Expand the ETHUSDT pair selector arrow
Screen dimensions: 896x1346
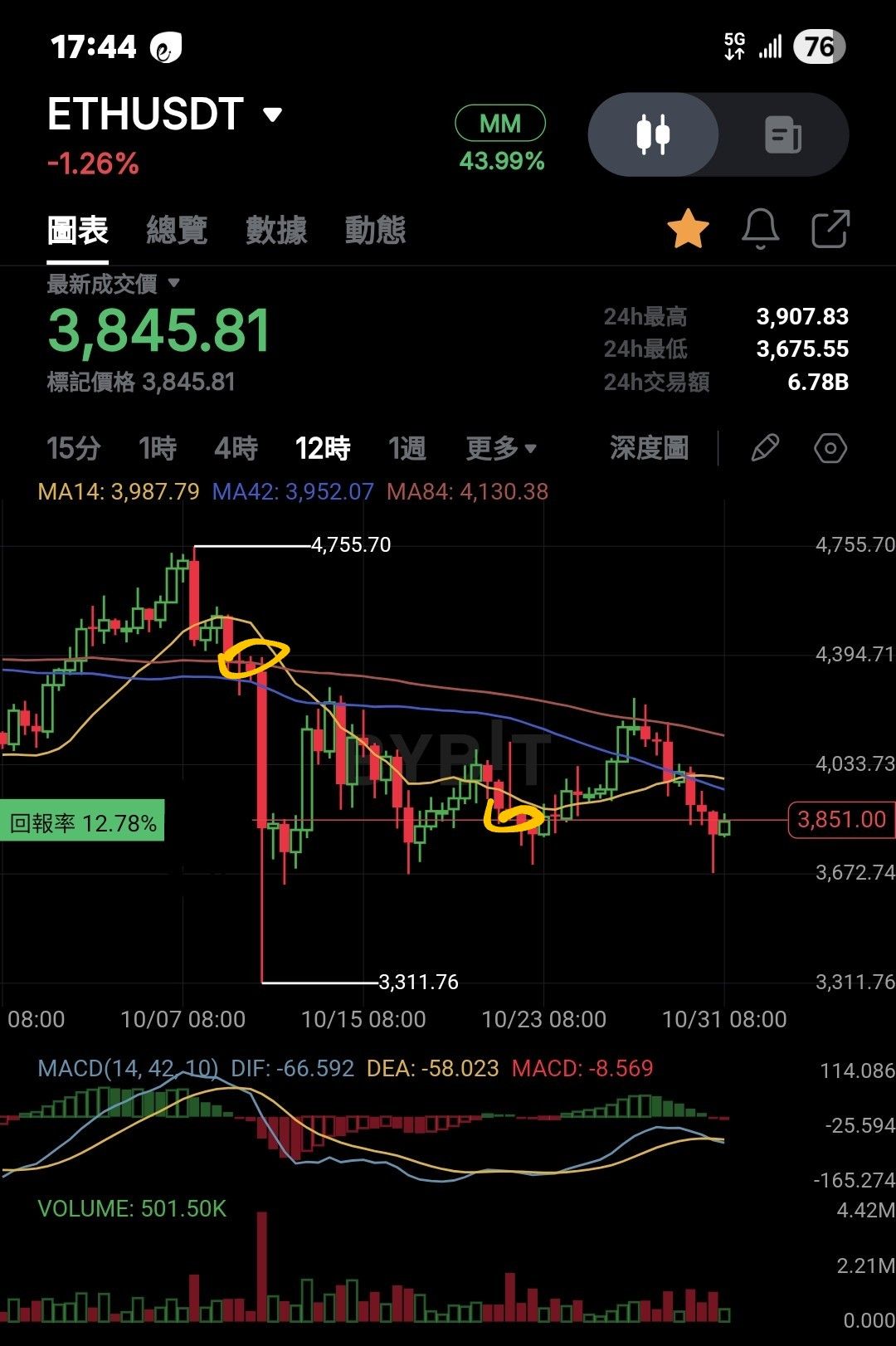point(273,115)
